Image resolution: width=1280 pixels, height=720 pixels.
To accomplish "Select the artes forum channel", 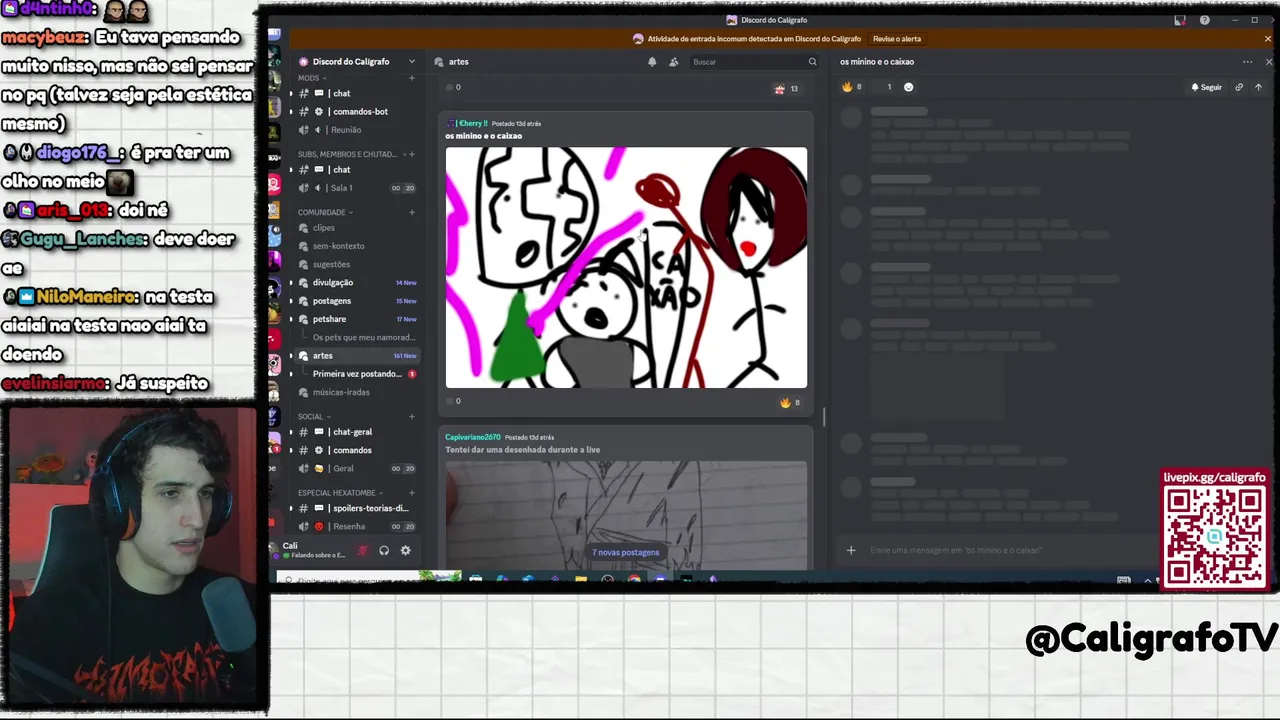I will pyautogui.click(x=354, y=356).
